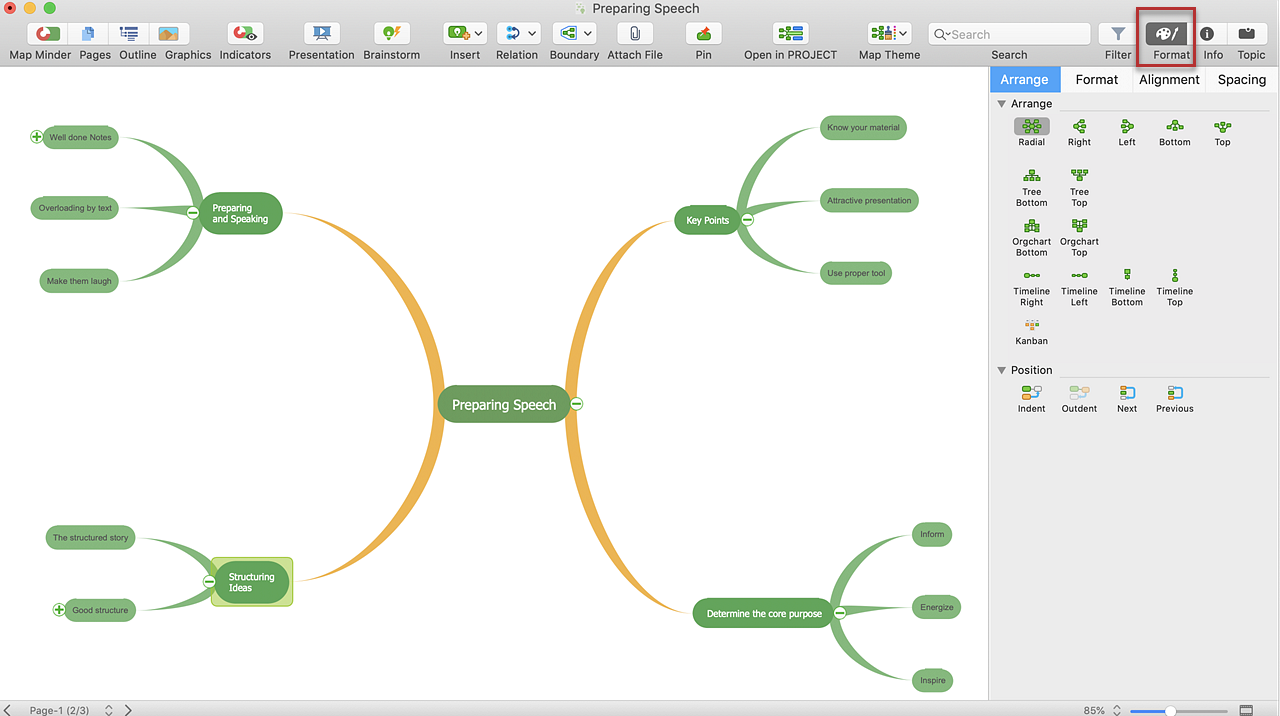Collapse the Determine the core purpose branch
This screenshot has height=716, width=1280.
point(840,613)
